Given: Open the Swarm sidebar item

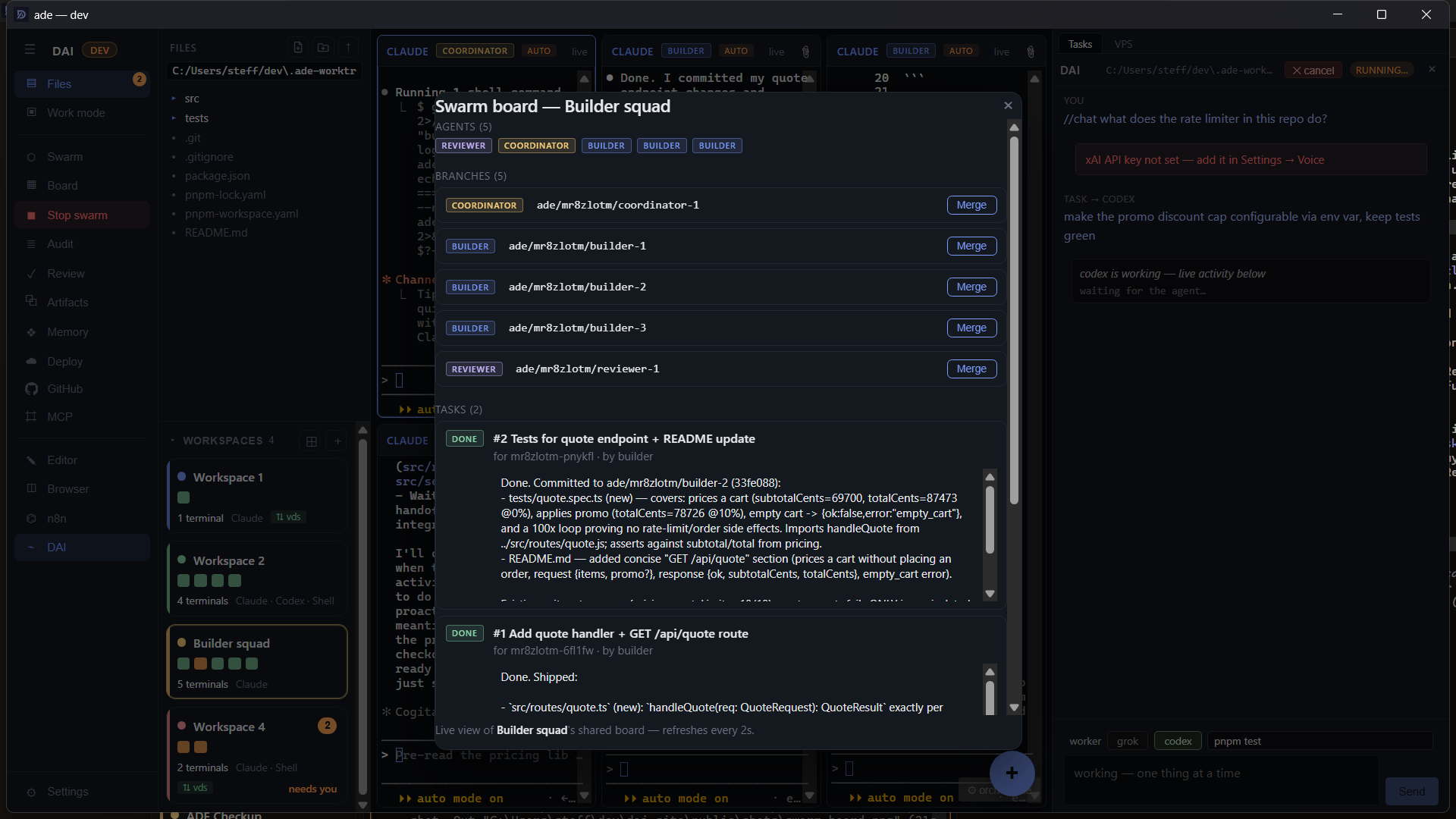Looking at the screenshot, I should [82, 157].
